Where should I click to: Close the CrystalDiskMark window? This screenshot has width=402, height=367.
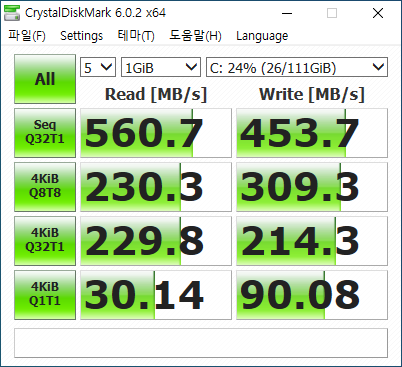(378, 13)
